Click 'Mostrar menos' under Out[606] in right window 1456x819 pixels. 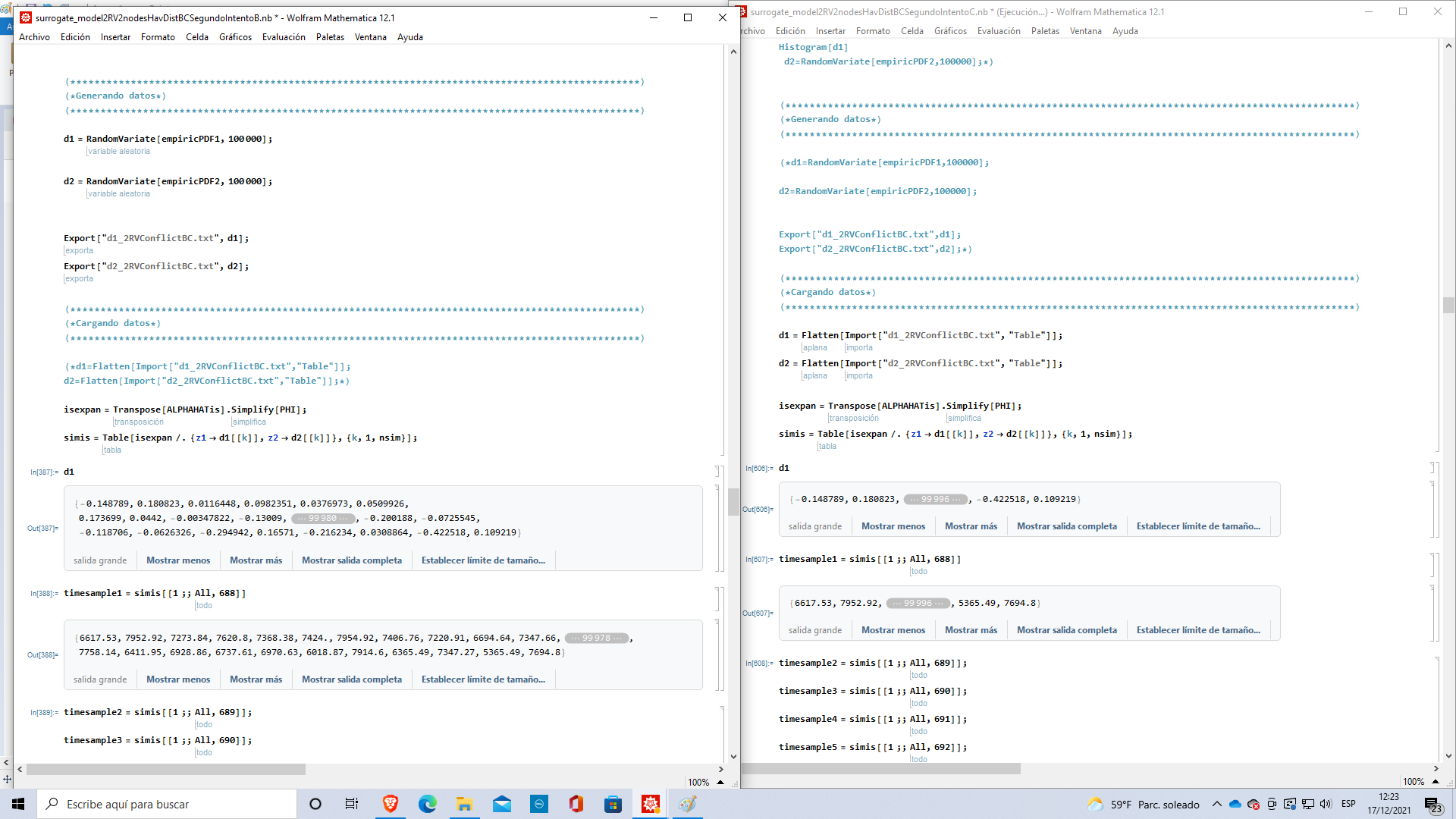coord(893,526)
